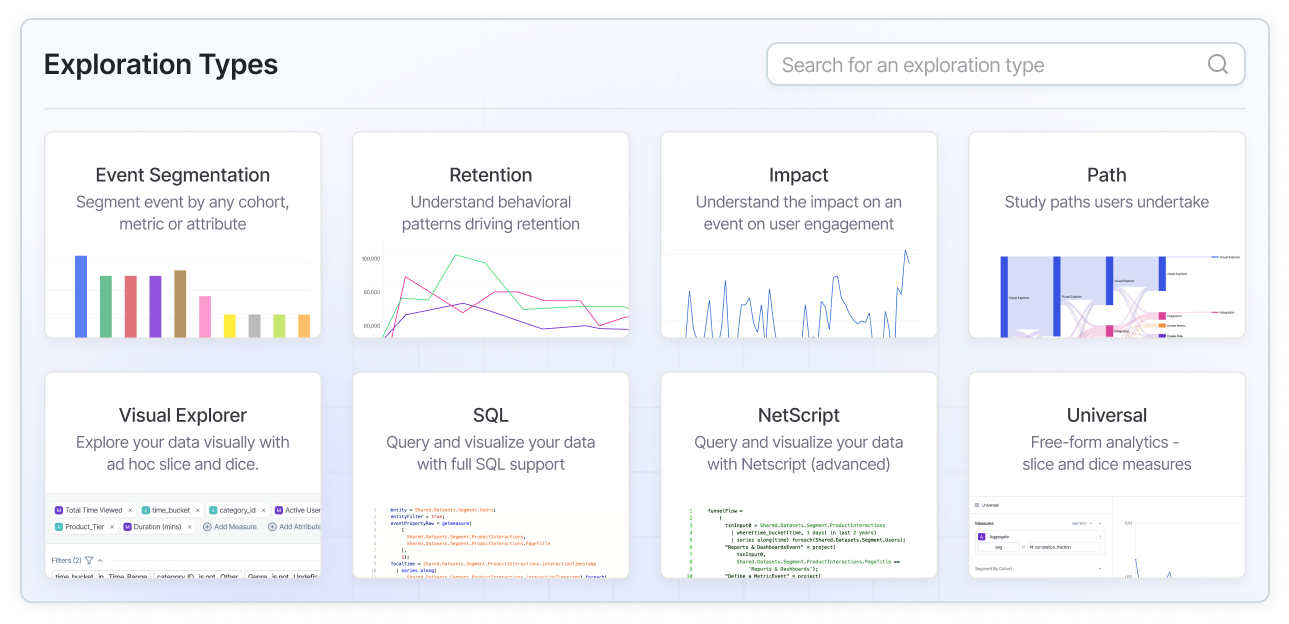Select the SQL exploration title
This screenshot has height=624, width=1289.
(x=490, y=416)
